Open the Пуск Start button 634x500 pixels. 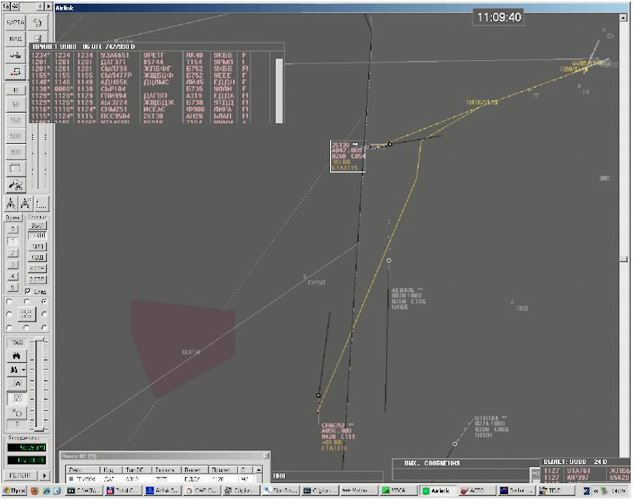click(x=14, y=491)
